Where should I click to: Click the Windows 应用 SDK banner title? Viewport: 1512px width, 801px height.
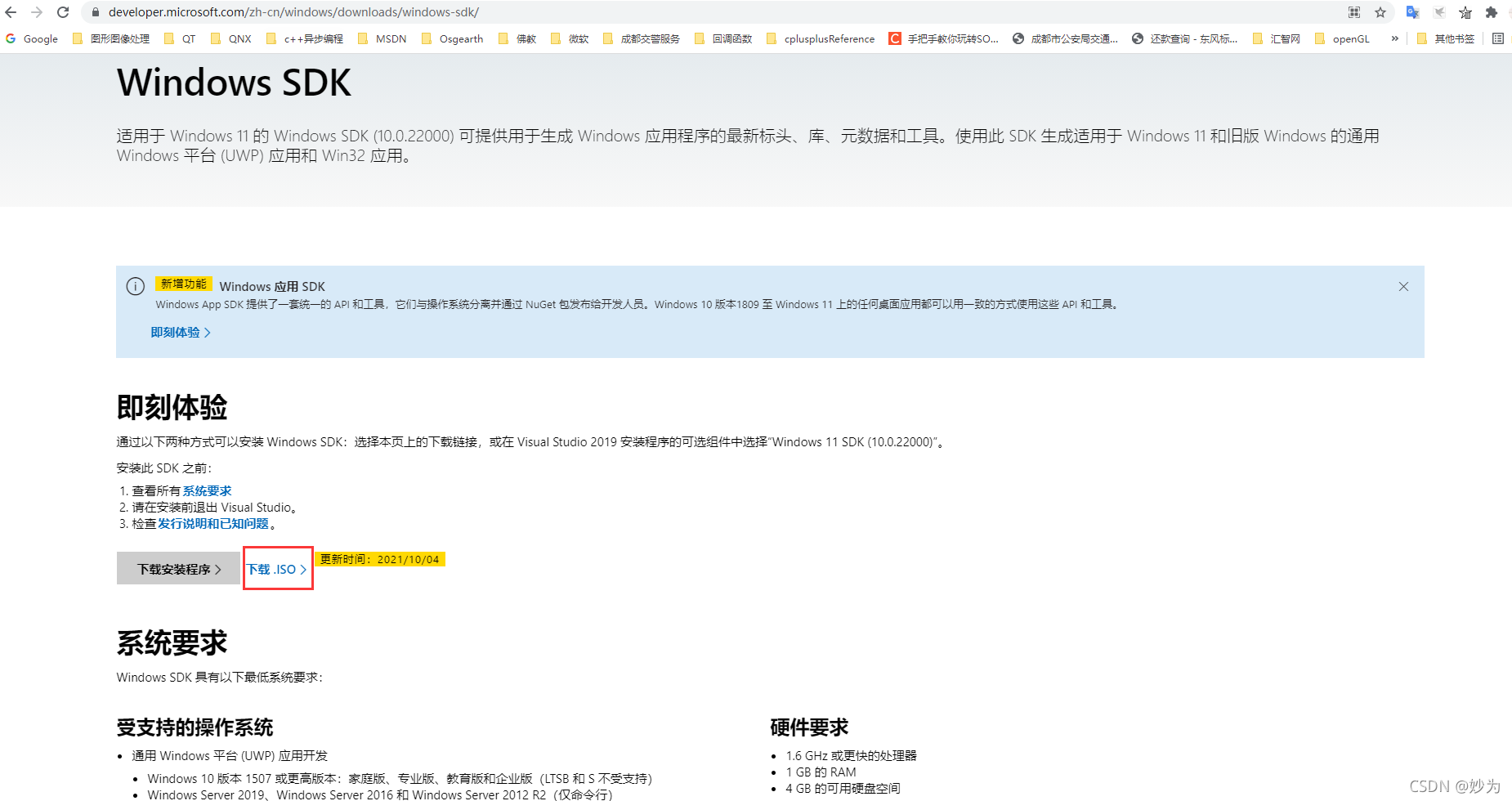pos(272,286)
